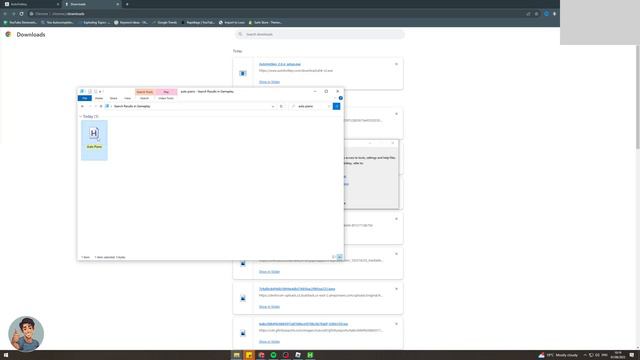
Task: Click Show in folder on last download
Action: pos(269,342)
